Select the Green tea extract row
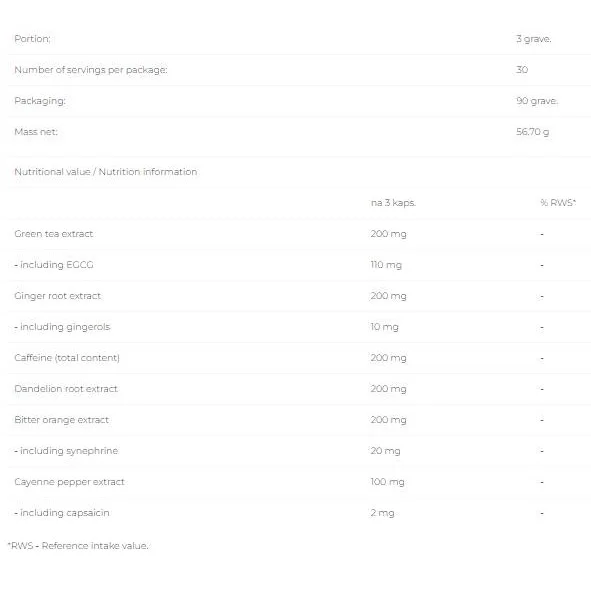 click(296, 234)
